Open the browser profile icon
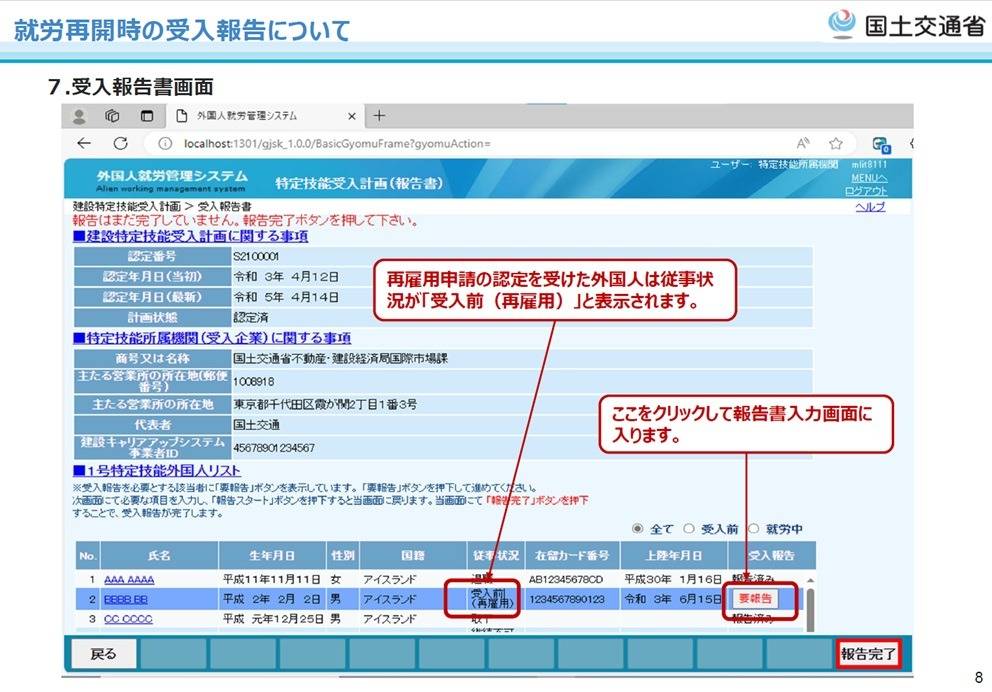 pyautogui.click(x=80, y=116)
